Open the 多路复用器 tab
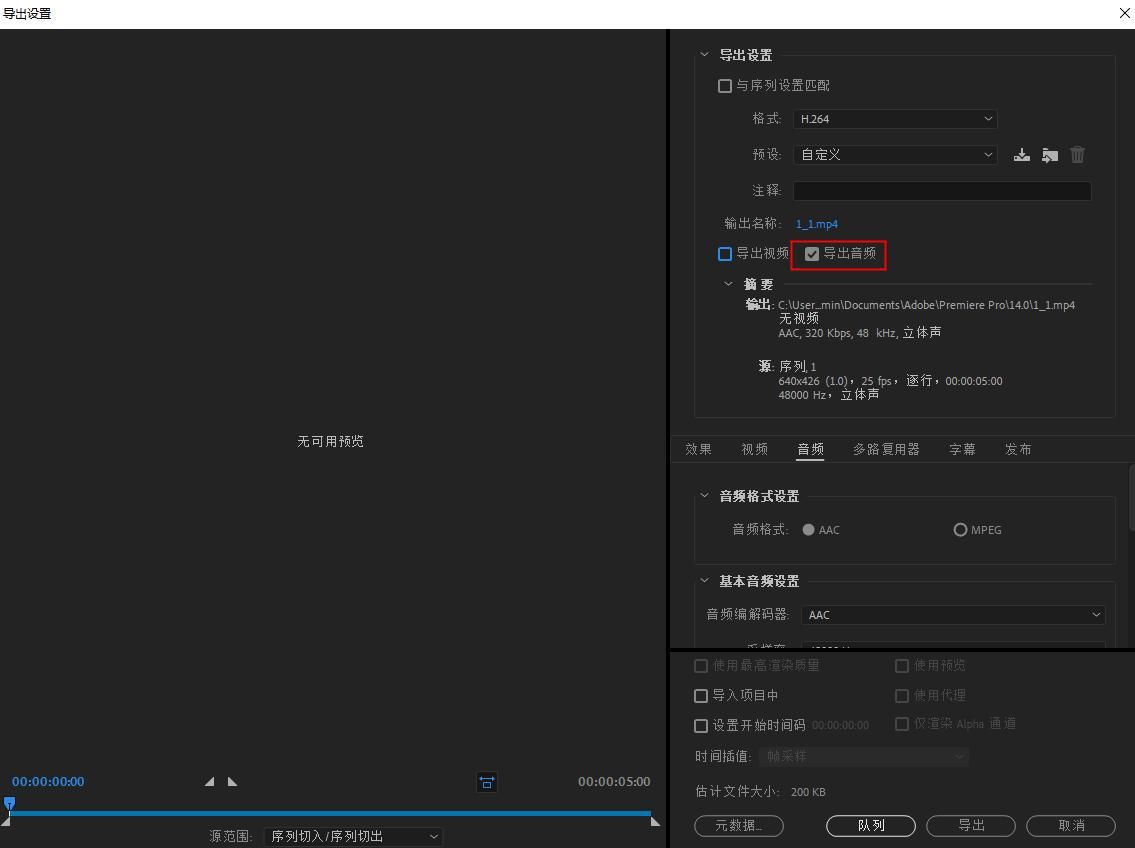1135x848 pixels. point(886,449)
